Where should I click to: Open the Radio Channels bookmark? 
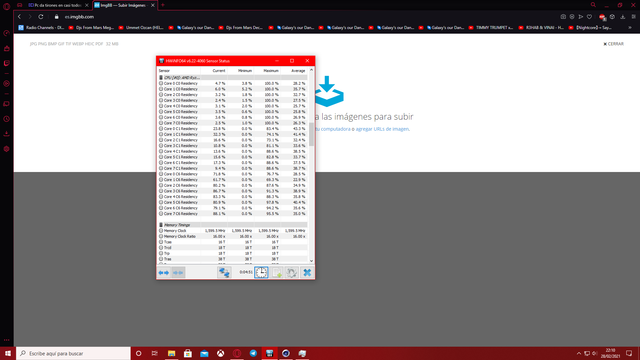pos(41,28)
